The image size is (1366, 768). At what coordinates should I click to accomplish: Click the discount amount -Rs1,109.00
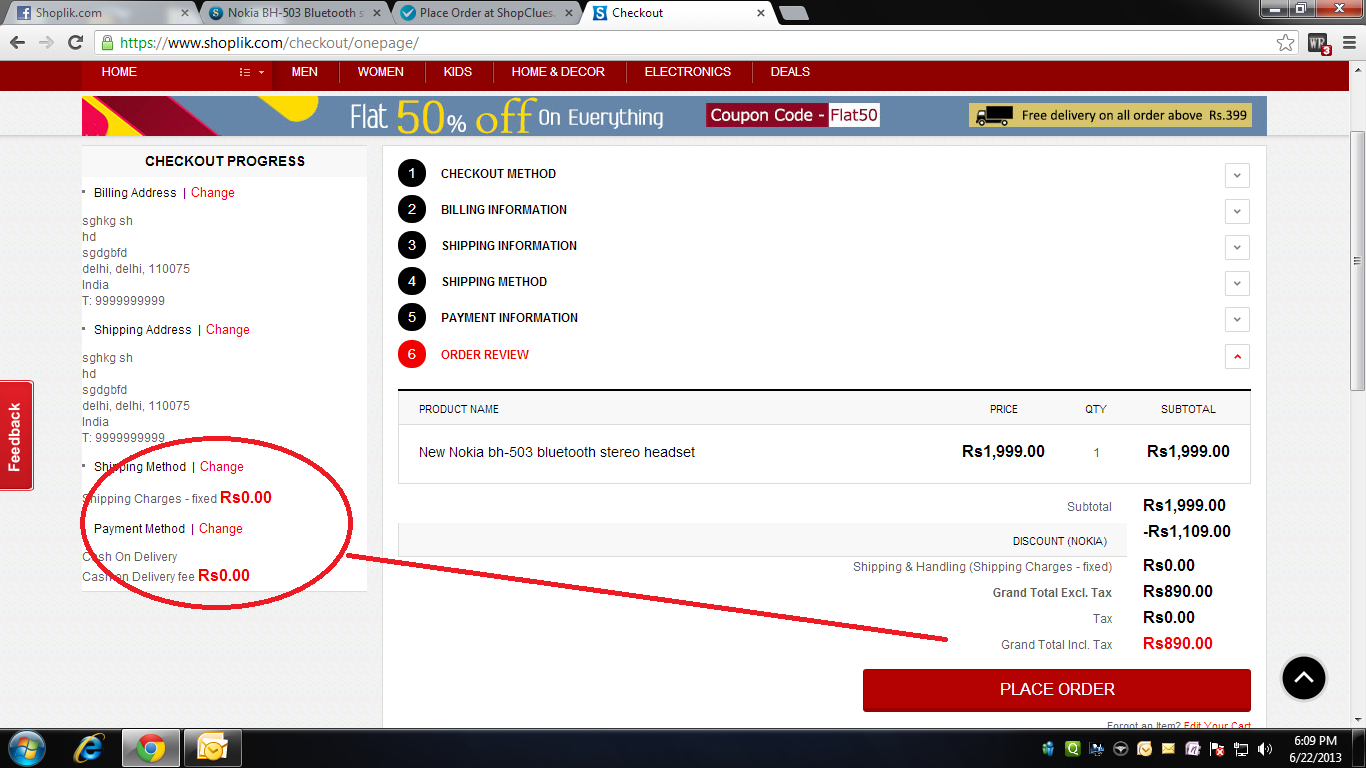tap(1187, 532)
